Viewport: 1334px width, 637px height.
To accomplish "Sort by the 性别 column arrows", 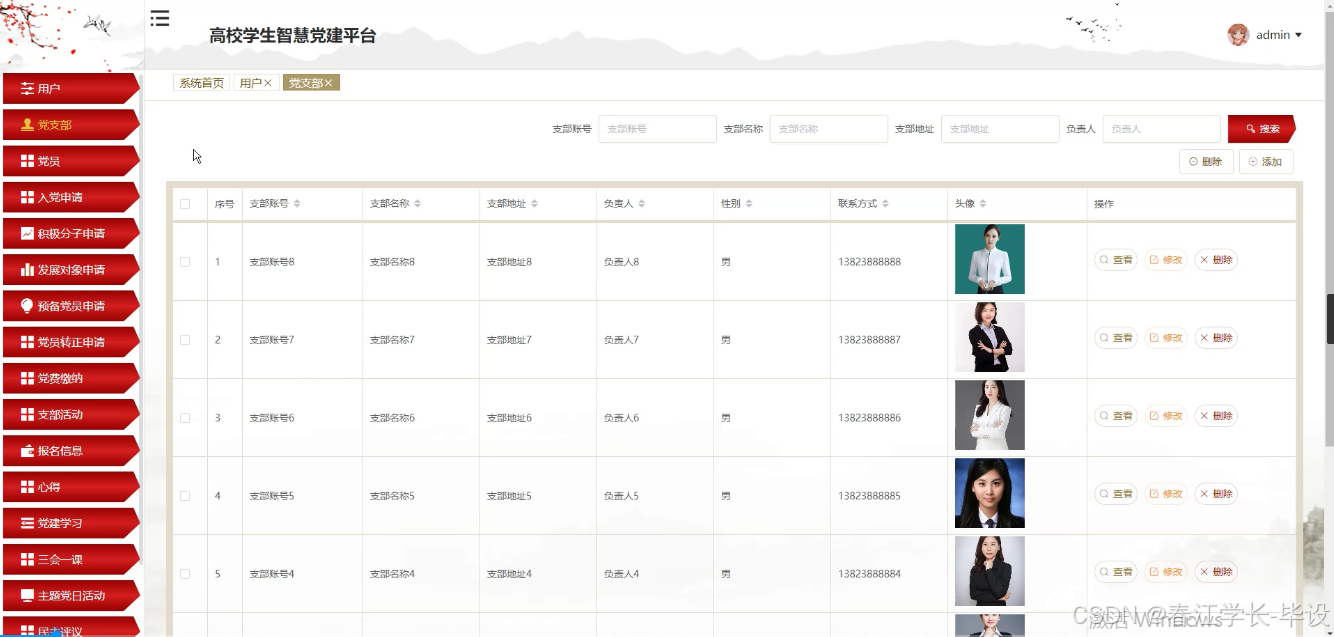I will pos(749,204).
